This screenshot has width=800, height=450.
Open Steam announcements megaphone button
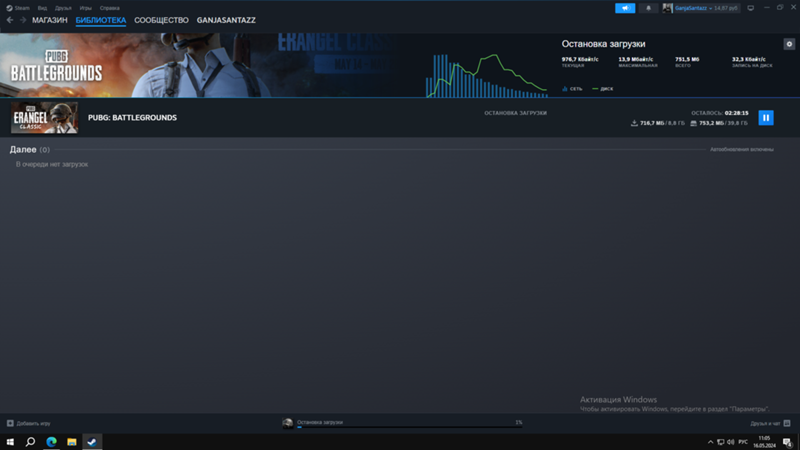click(x=624, y=8)
